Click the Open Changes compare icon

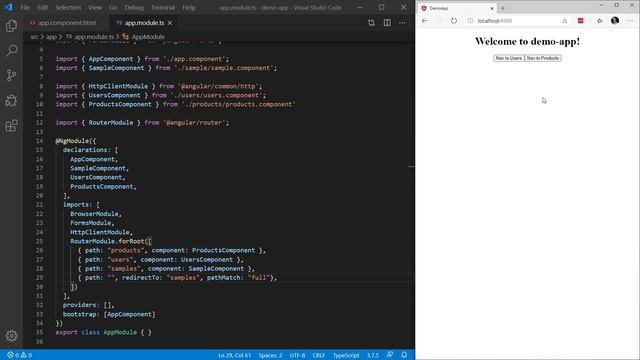371,23
